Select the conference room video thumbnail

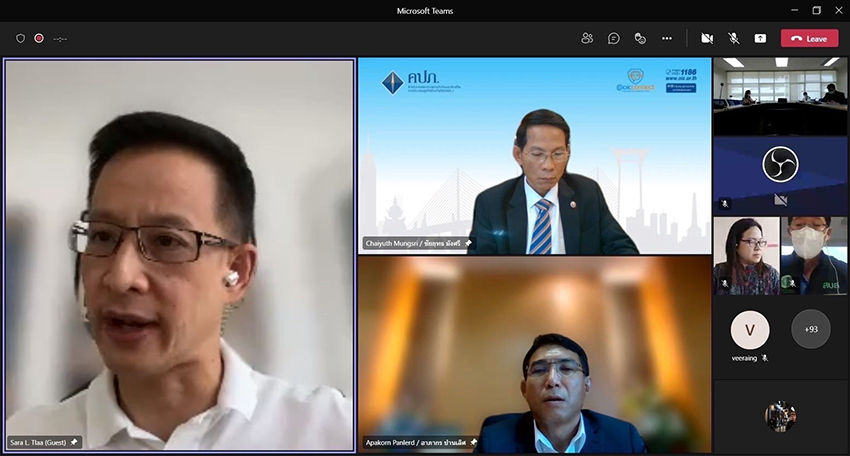click(x=780, y=95)
